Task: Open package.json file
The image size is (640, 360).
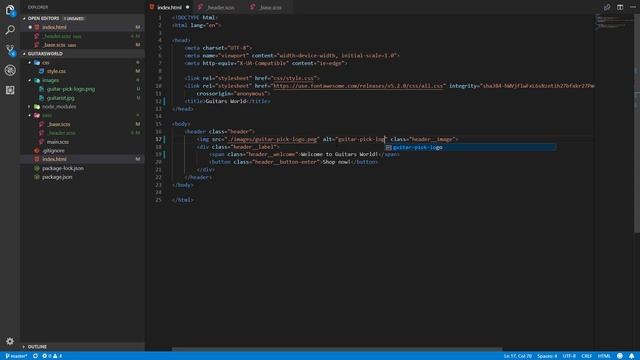Action: click(x=57, y=177)
